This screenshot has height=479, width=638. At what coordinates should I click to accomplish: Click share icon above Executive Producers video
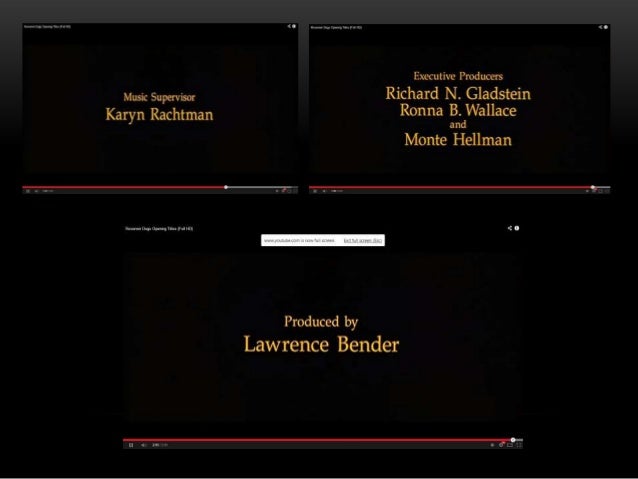(x=601, y=27)
